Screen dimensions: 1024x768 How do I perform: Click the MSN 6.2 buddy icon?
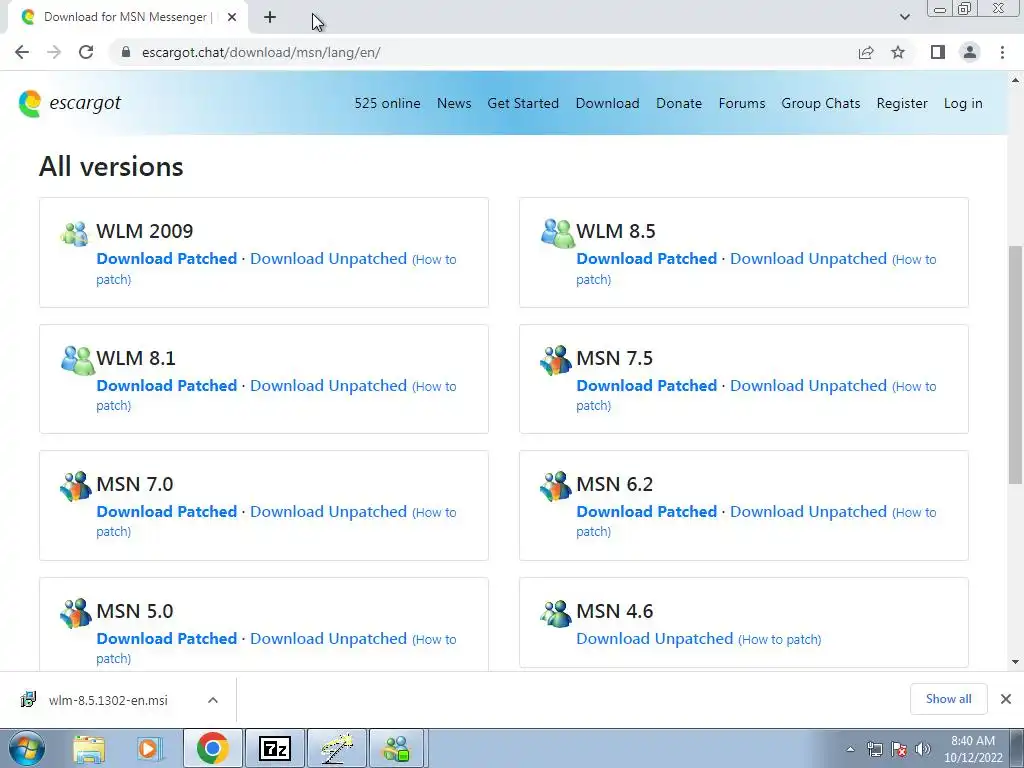tap(556, 486)
